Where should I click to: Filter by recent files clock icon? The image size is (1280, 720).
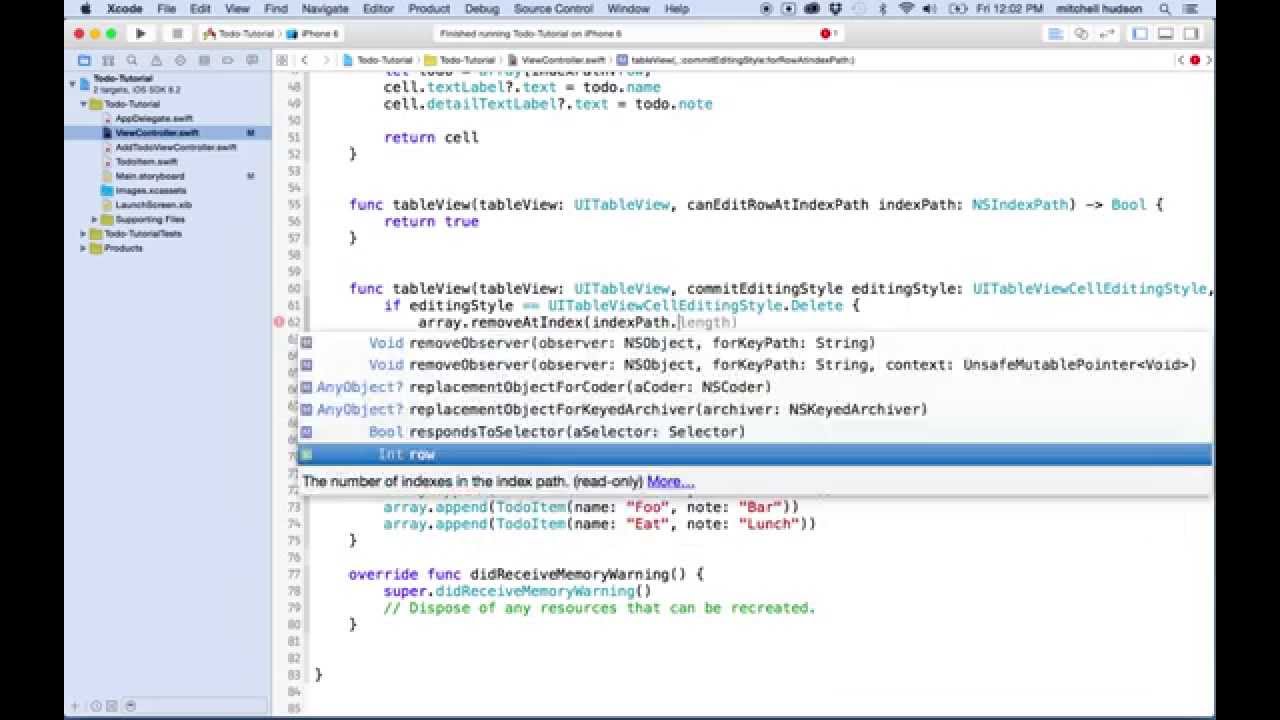[x=96, y=706]
